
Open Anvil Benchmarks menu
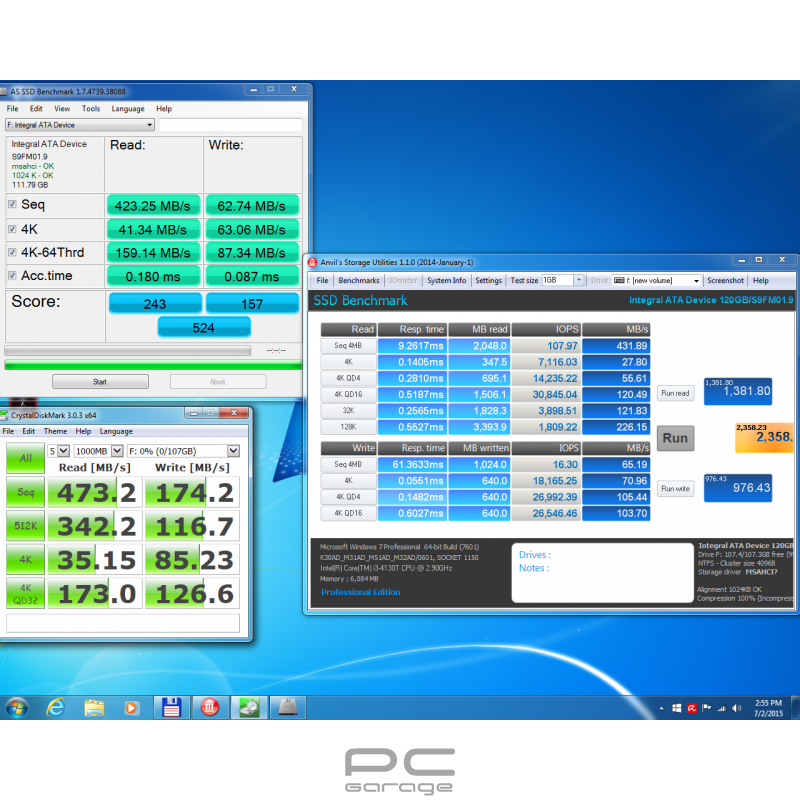(359, 280)
